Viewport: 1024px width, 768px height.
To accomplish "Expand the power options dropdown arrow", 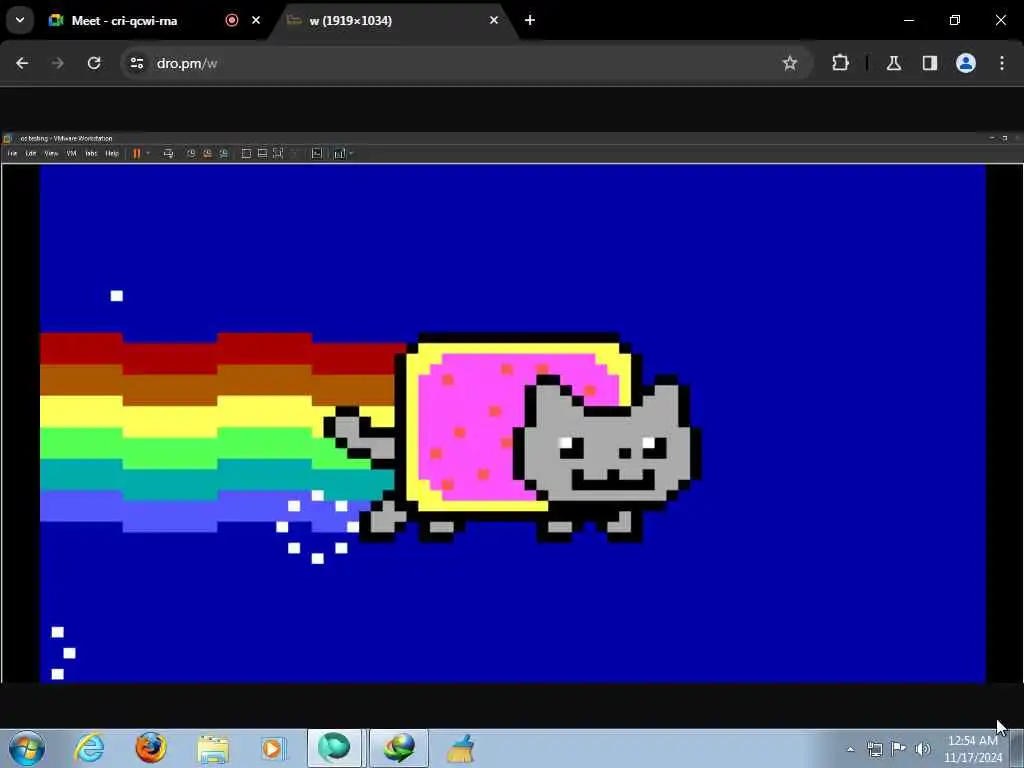I will tap(148, 153).
